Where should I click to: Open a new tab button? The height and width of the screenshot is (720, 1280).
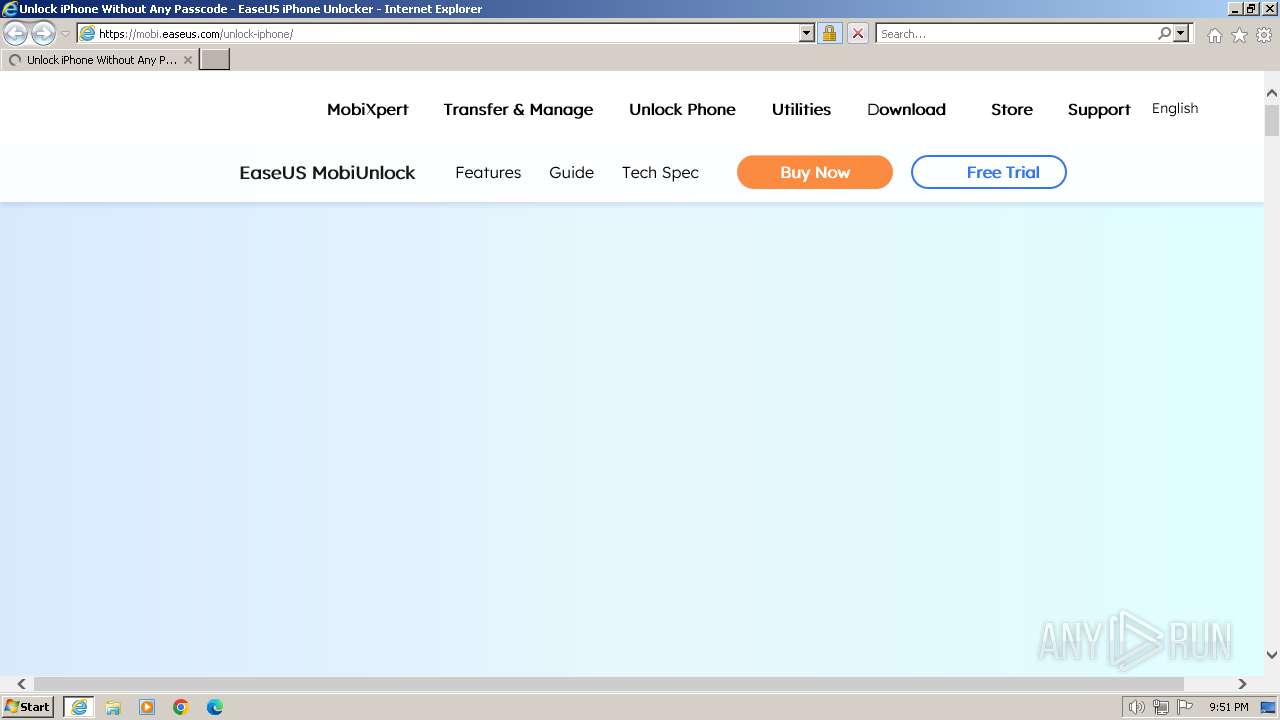click(215, 60)
